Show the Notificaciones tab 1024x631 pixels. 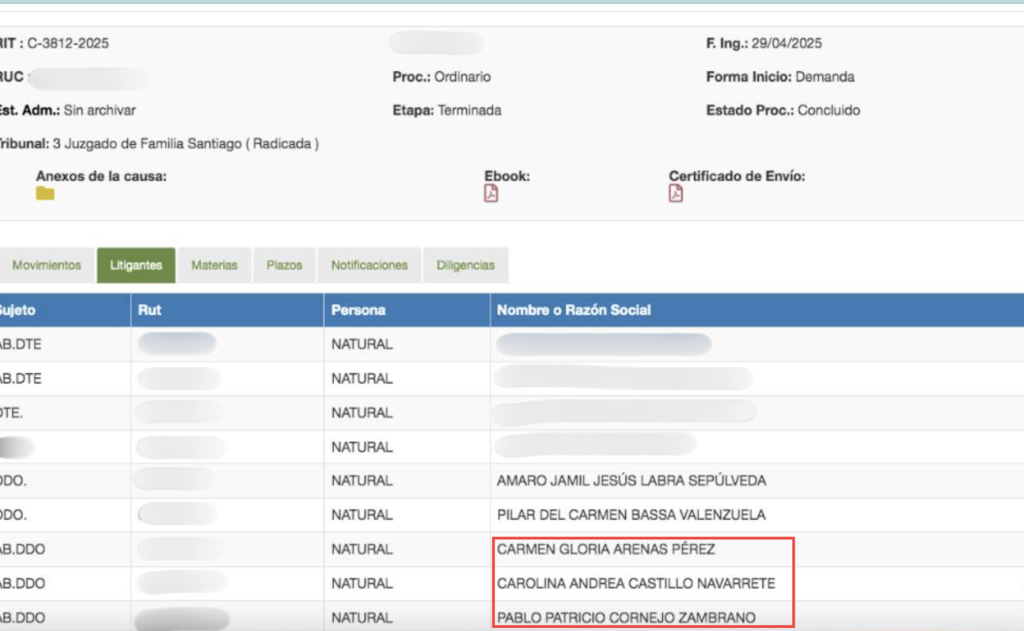point(369,265)
